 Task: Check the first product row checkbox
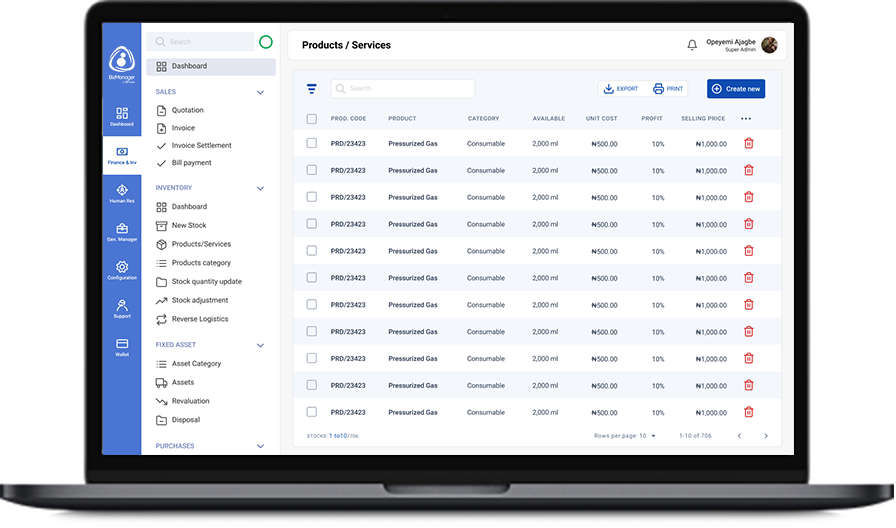tap(312, 144)
